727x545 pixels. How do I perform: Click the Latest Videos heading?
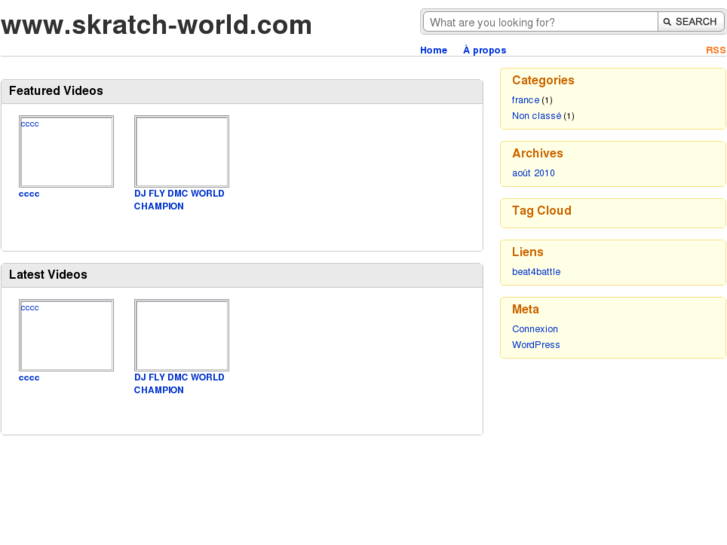point(48,275)
